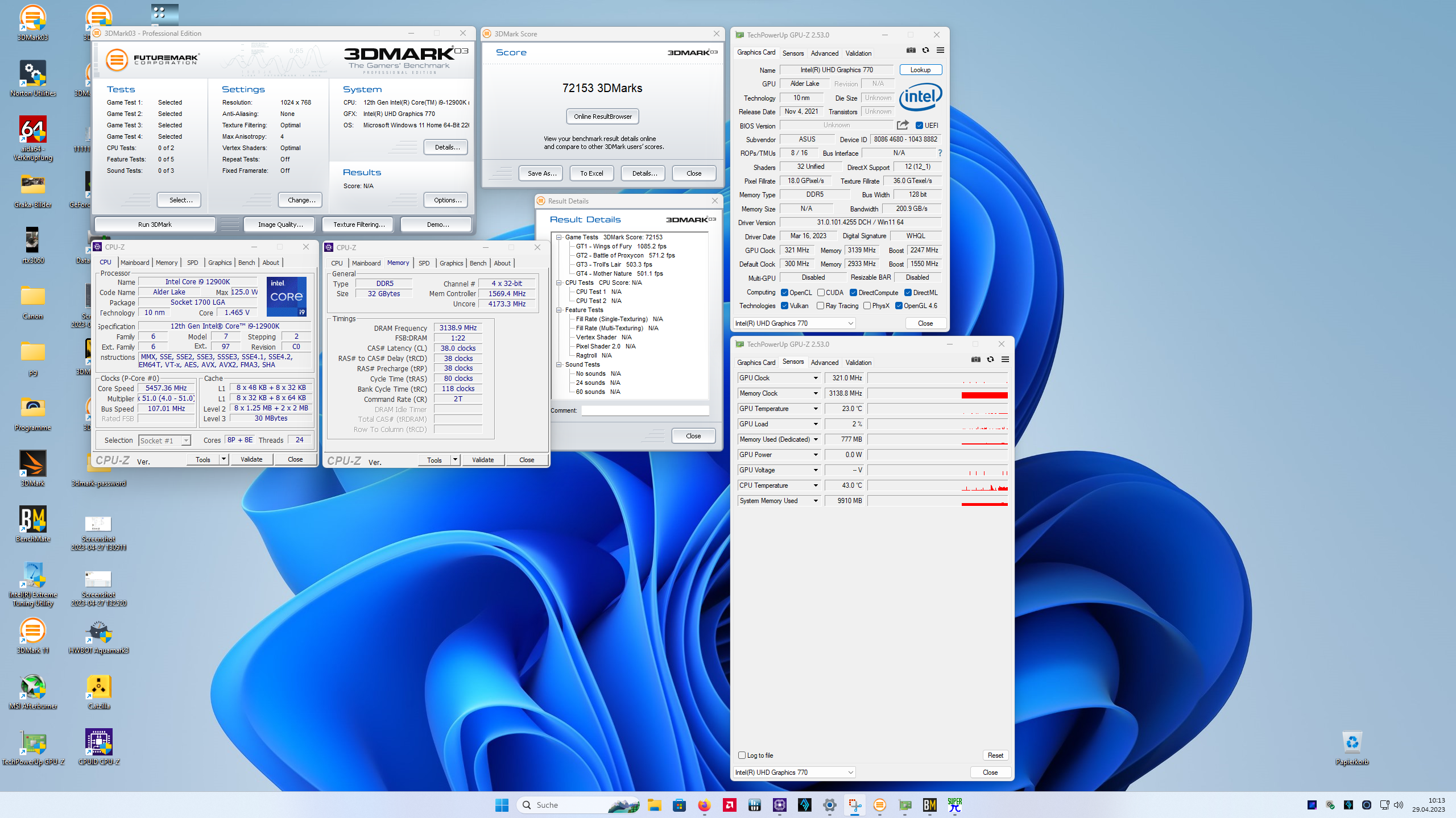Toggle DirectCompute checkbox

(x=853, y=293)
